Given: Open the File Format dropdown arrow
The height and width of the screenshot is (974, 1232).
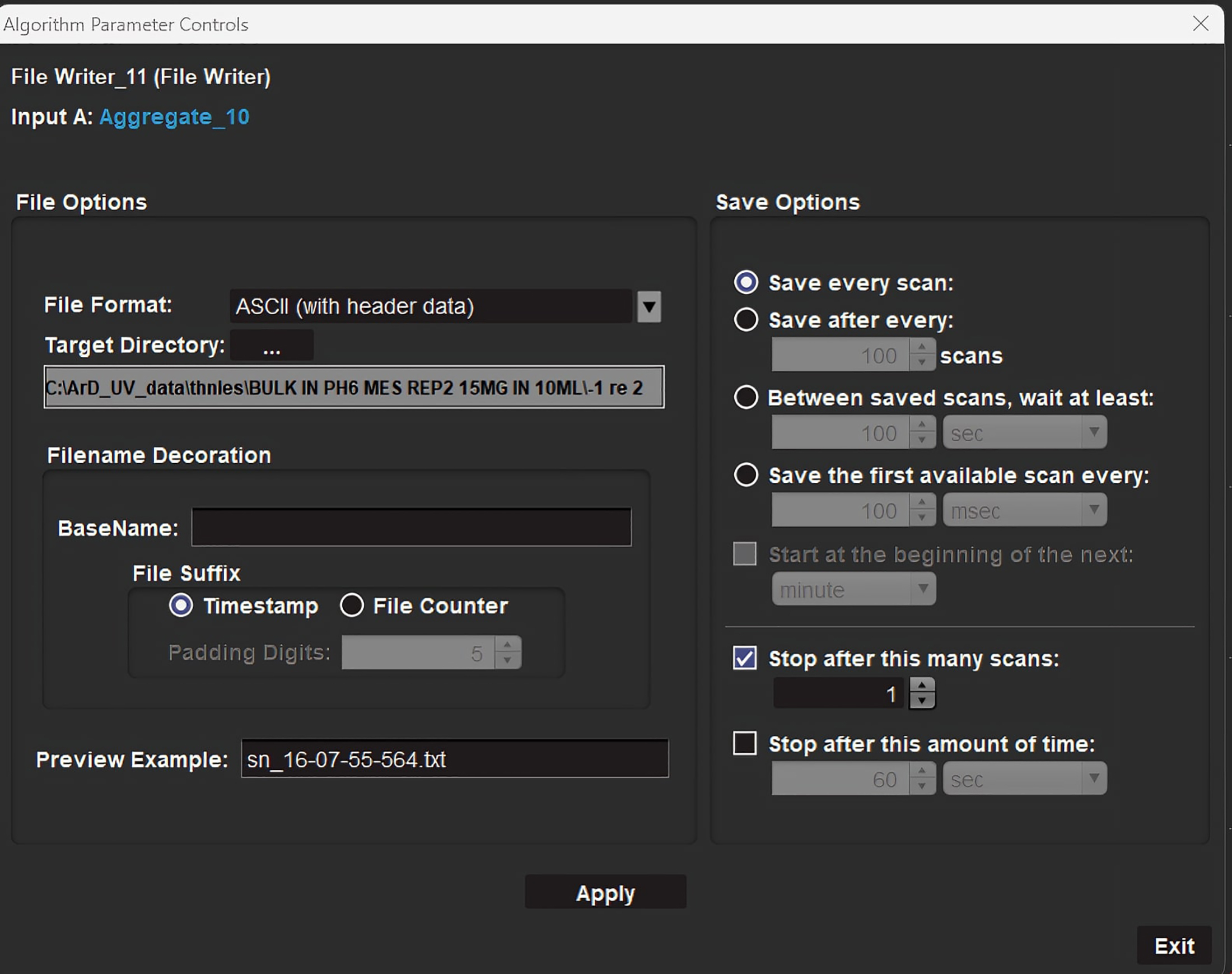Looking at the screenshot, I should (x=649, y=307).
